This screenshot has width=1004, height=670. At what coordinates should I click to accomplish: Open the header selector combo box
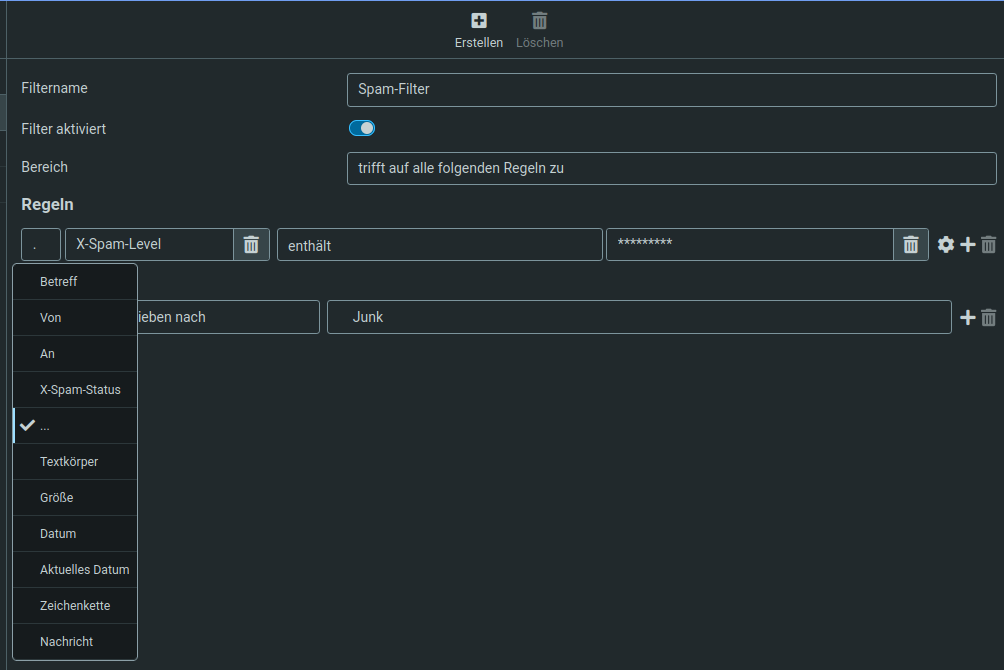point(39,244)
